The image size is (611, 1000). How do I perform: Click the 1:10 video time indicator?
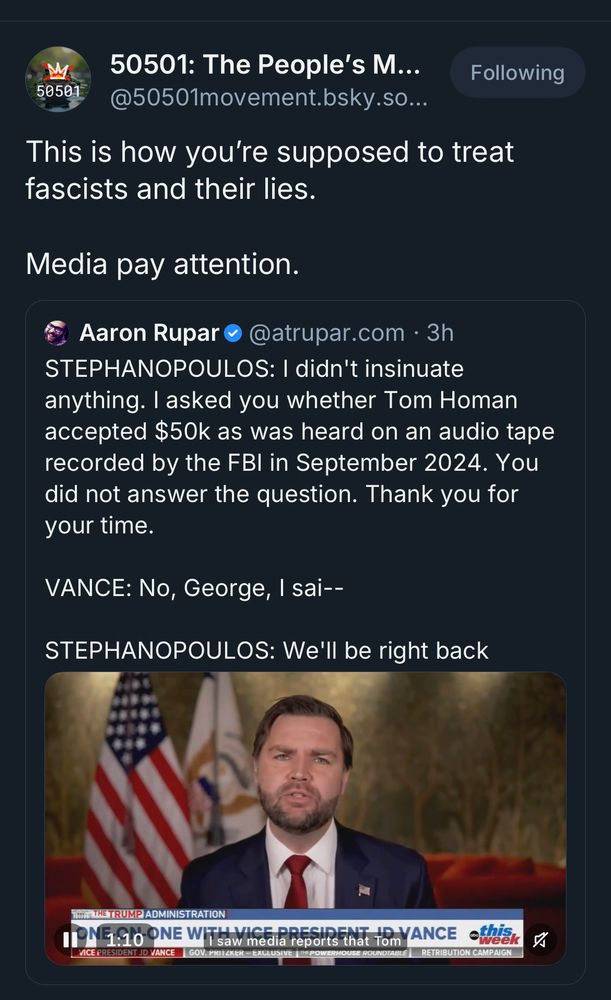124,940
